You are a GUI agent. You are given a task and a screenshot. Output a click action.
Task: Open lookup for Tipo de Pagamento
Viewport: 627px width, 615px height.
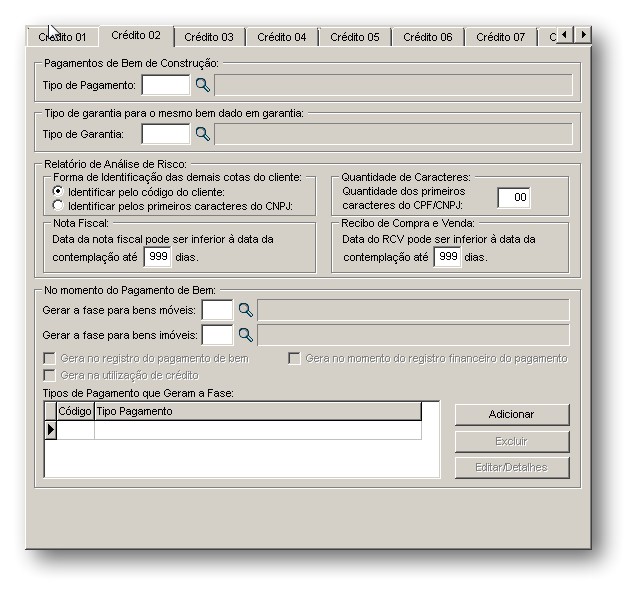click(x=203, y=85)
